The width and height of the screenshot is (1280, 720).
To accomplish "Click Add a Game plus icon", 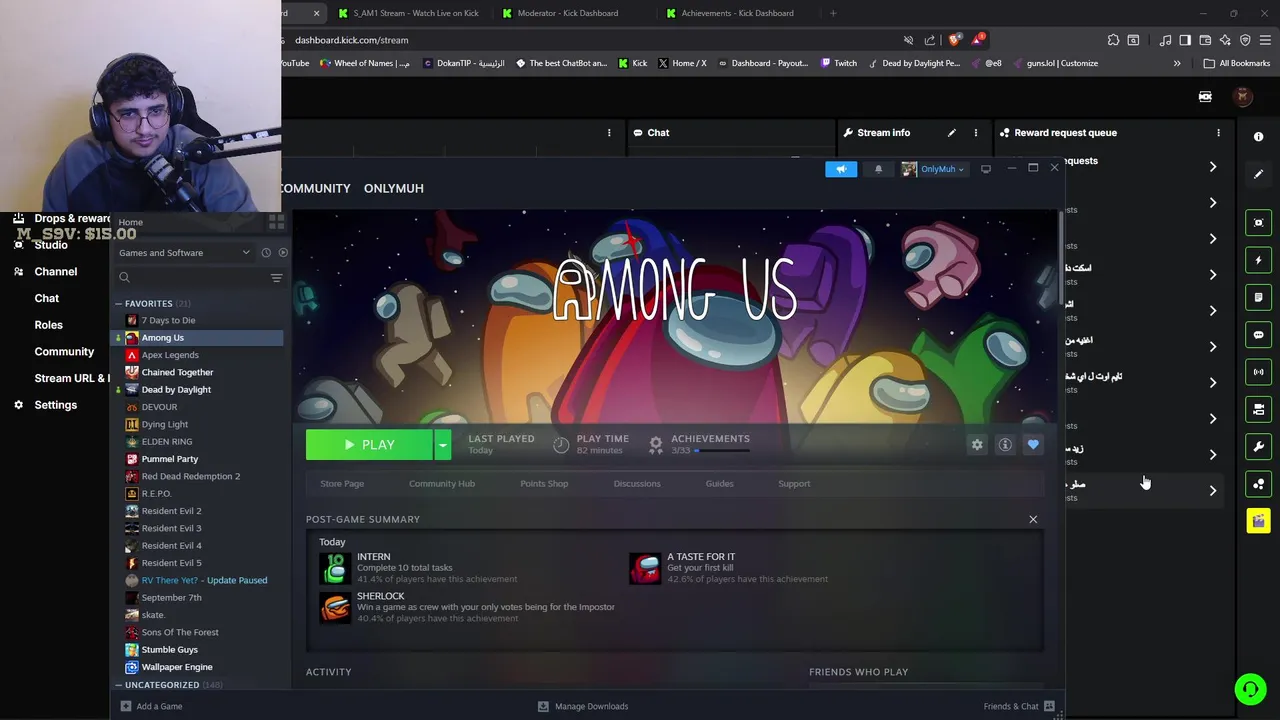I will click(126, 706).
